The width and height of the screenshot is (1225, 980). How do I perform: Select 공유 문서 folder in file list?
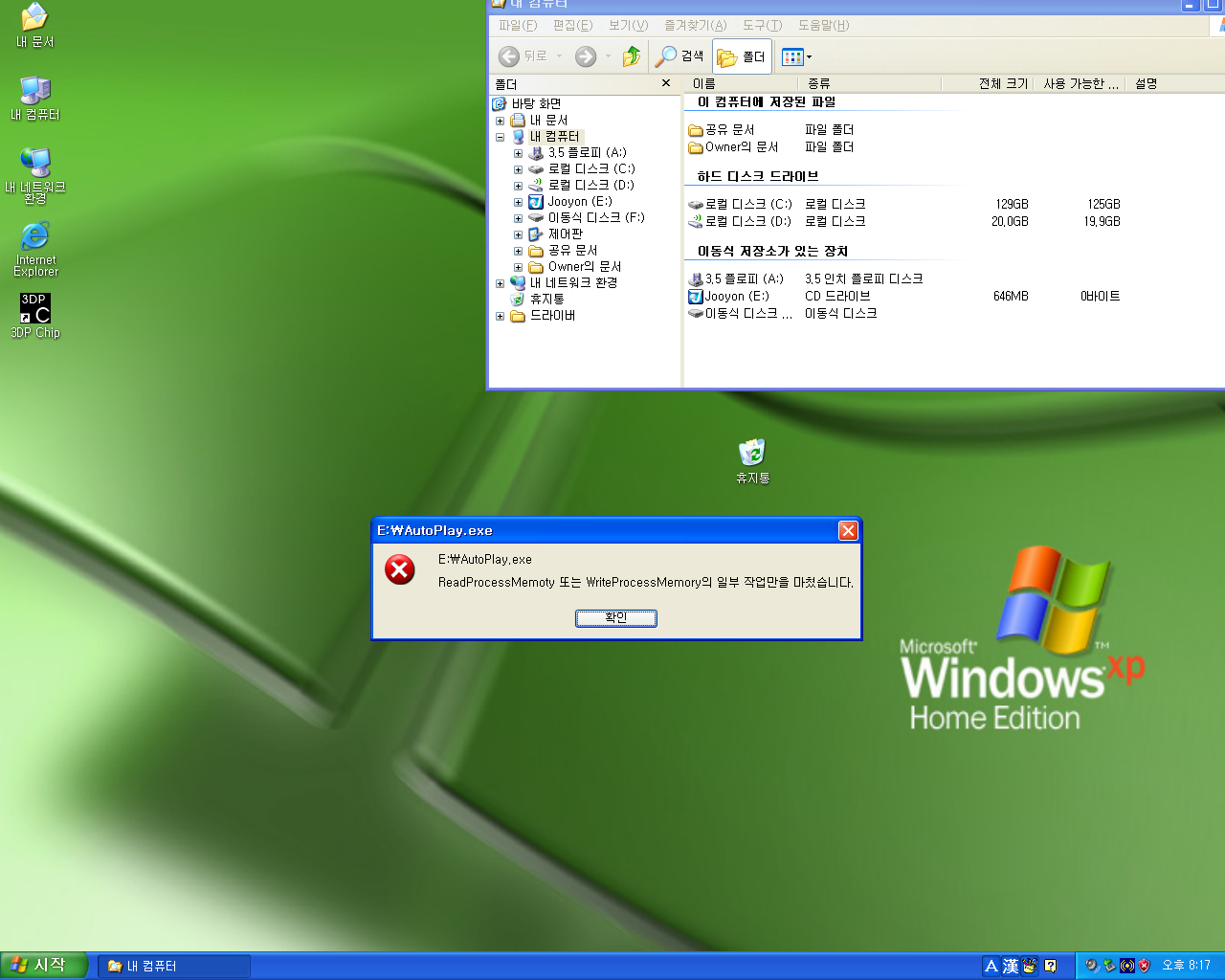722,130
